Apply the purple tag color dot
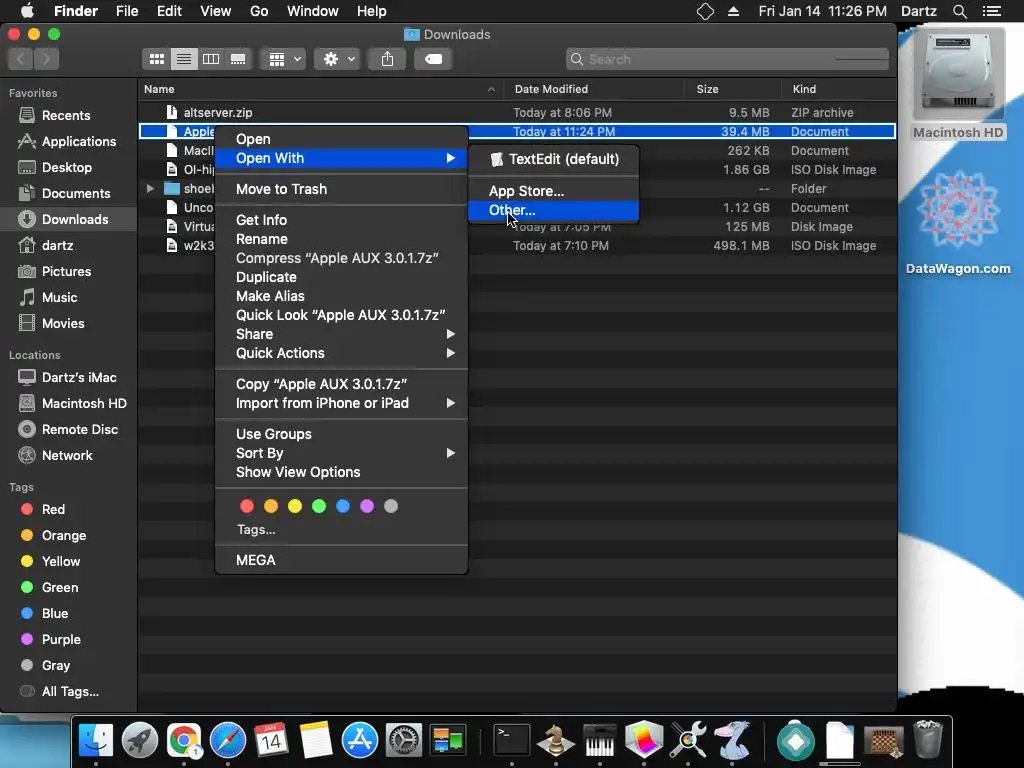Screen dimensions: 1024x768 pos(367,506)
